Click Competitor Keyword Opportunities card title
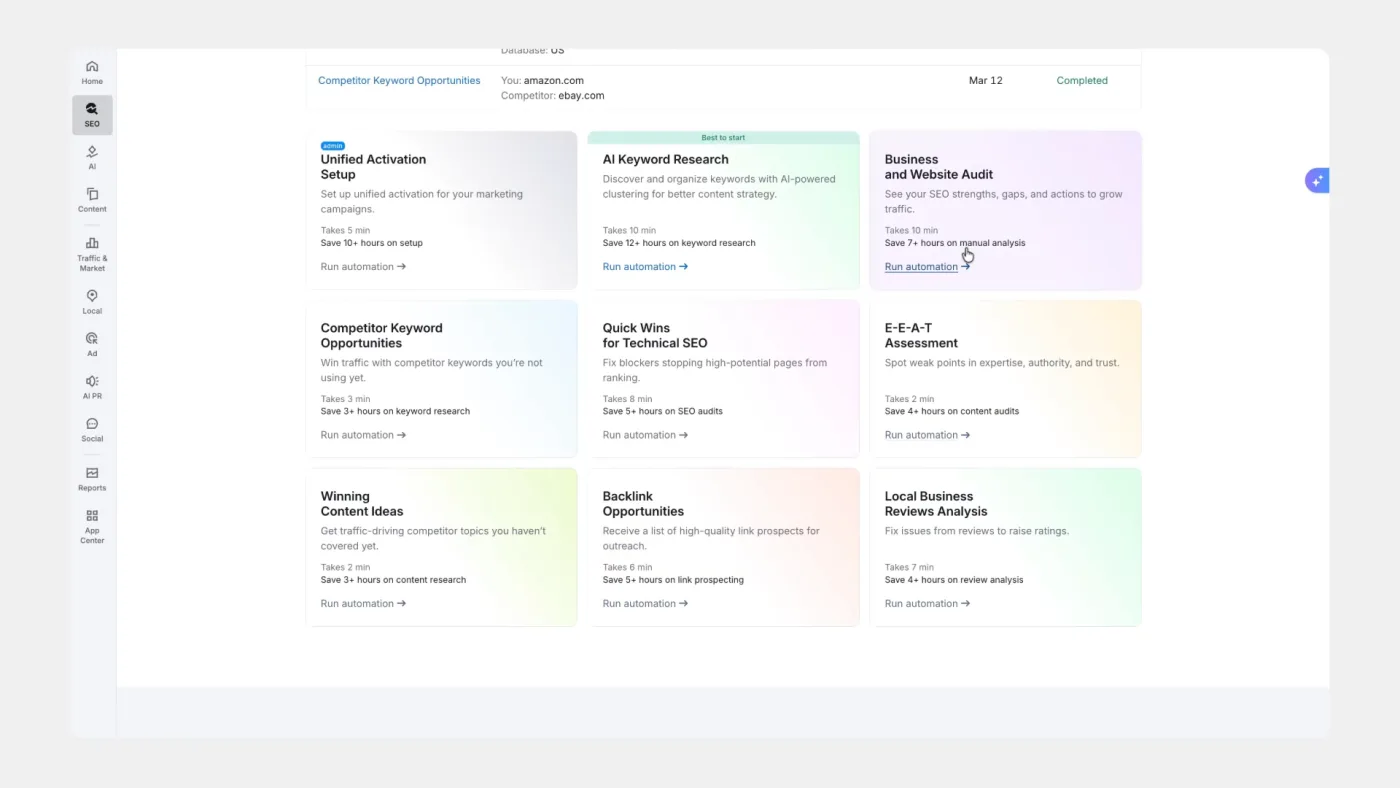 [x=381, y=335]
